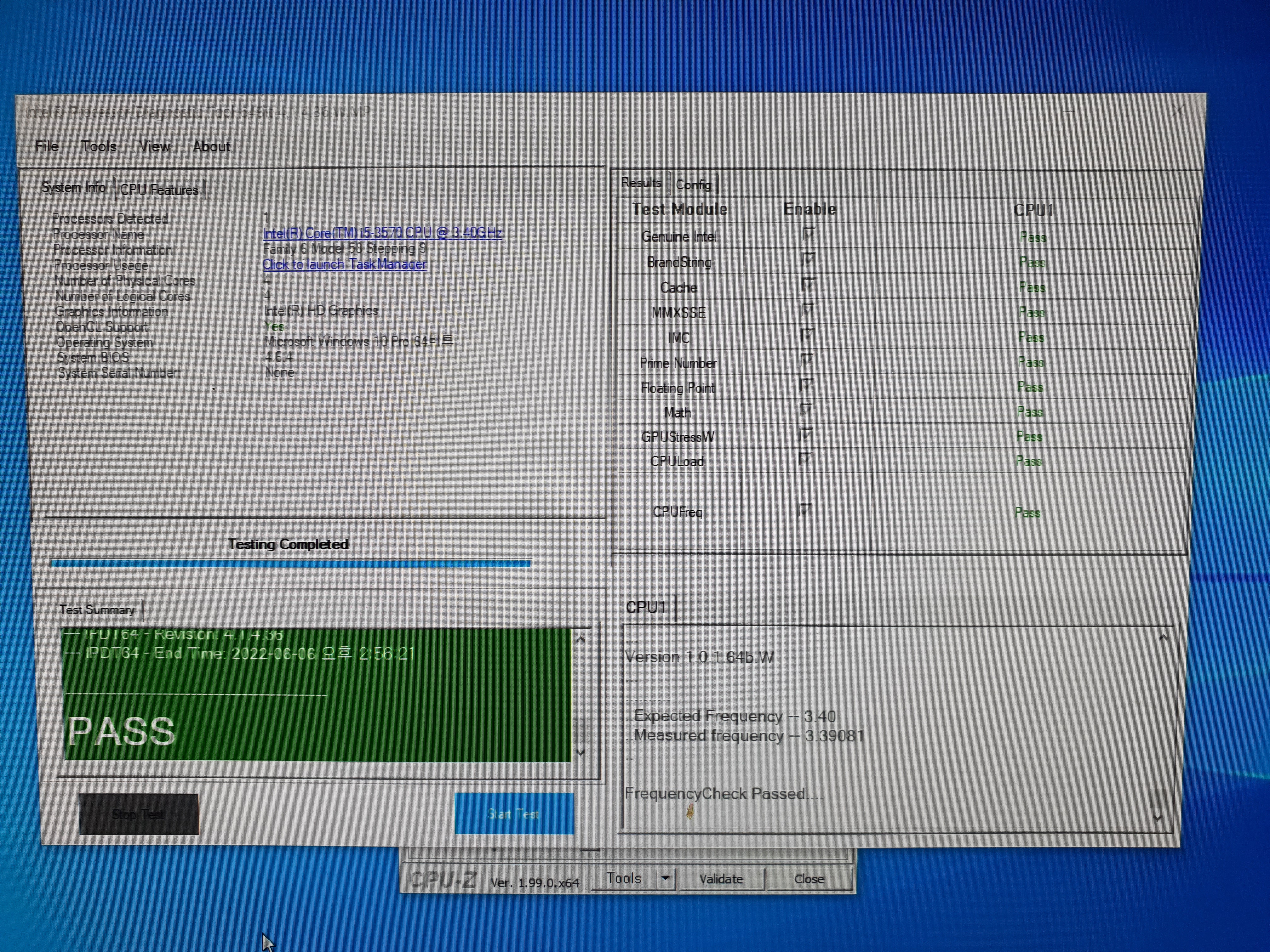Toggle the BrandString test checkbox
Image resolution: width=1270 pixels, height=952 pixels.
[x=808, y=260]
